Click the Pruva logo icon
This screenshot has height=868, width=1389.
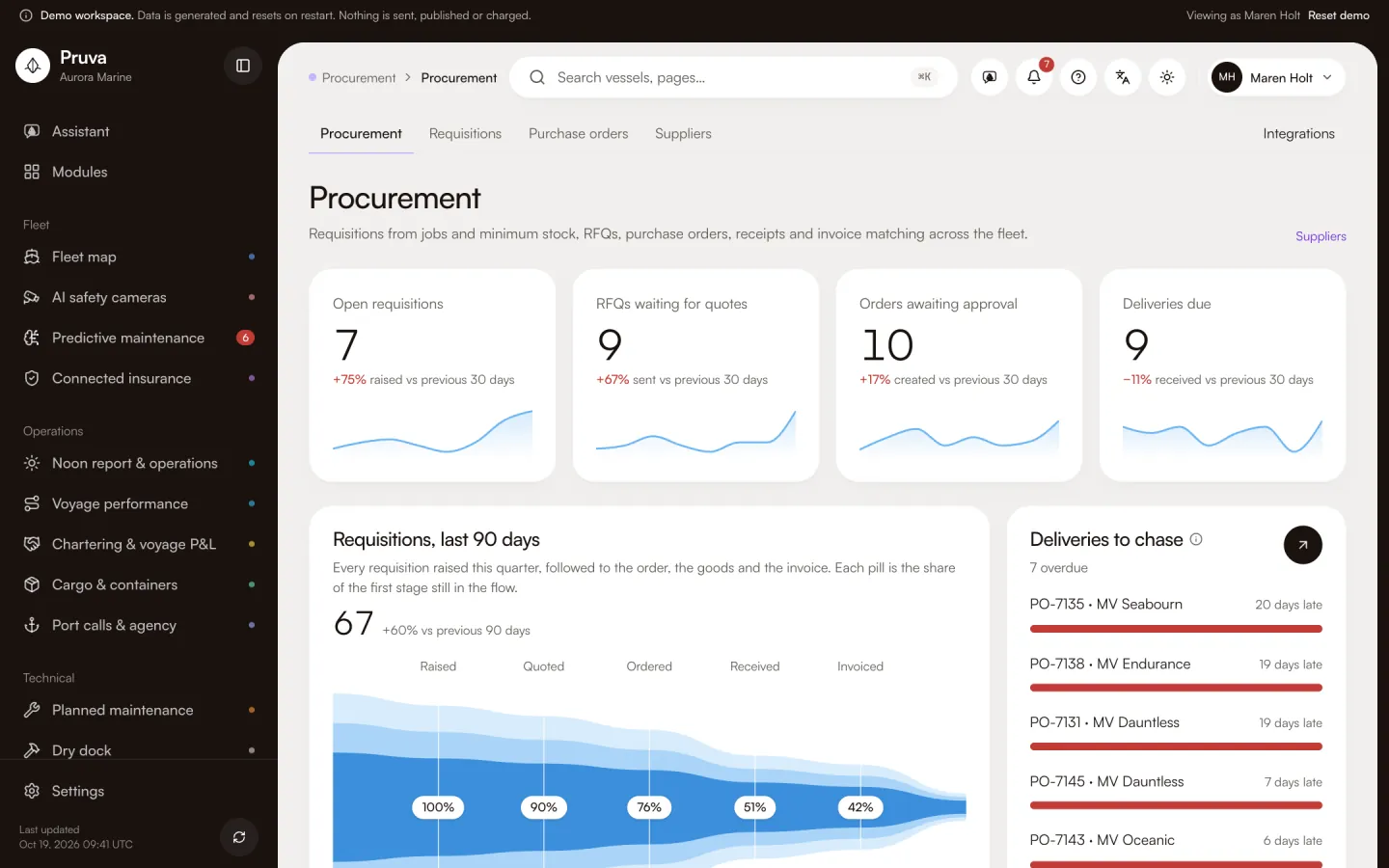pos(33,66)
